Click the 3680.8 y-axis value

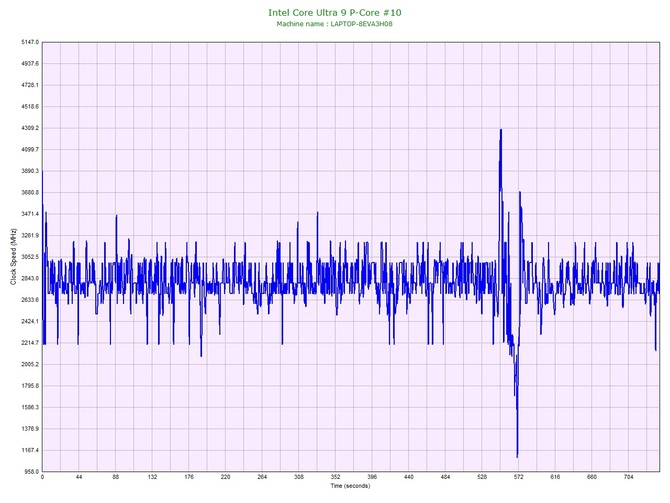pyautogui.click(x=30, y=193)
